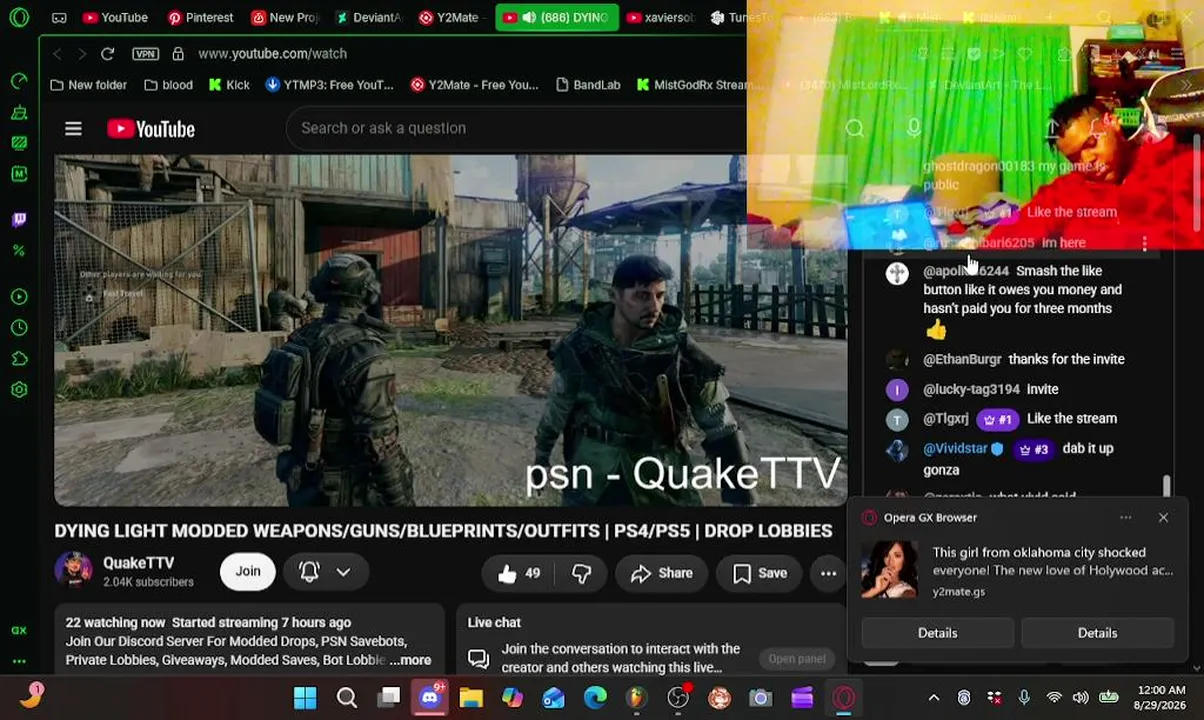The image size is (1204, 720).
Task: Click @EthanBurgr chat username
Action: tap(962, 359)
